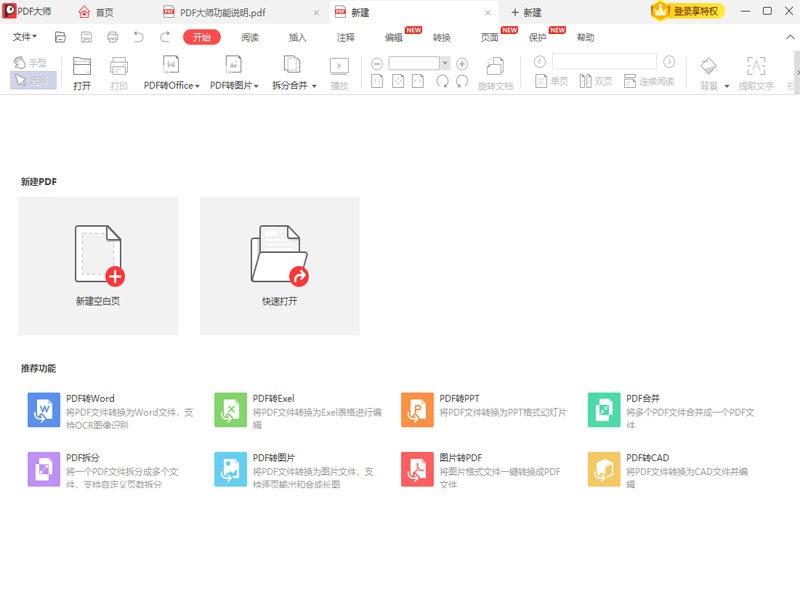800x600 pixels.
Task: Open the PDF转Exel conversion icon
Action: [231, 410]
